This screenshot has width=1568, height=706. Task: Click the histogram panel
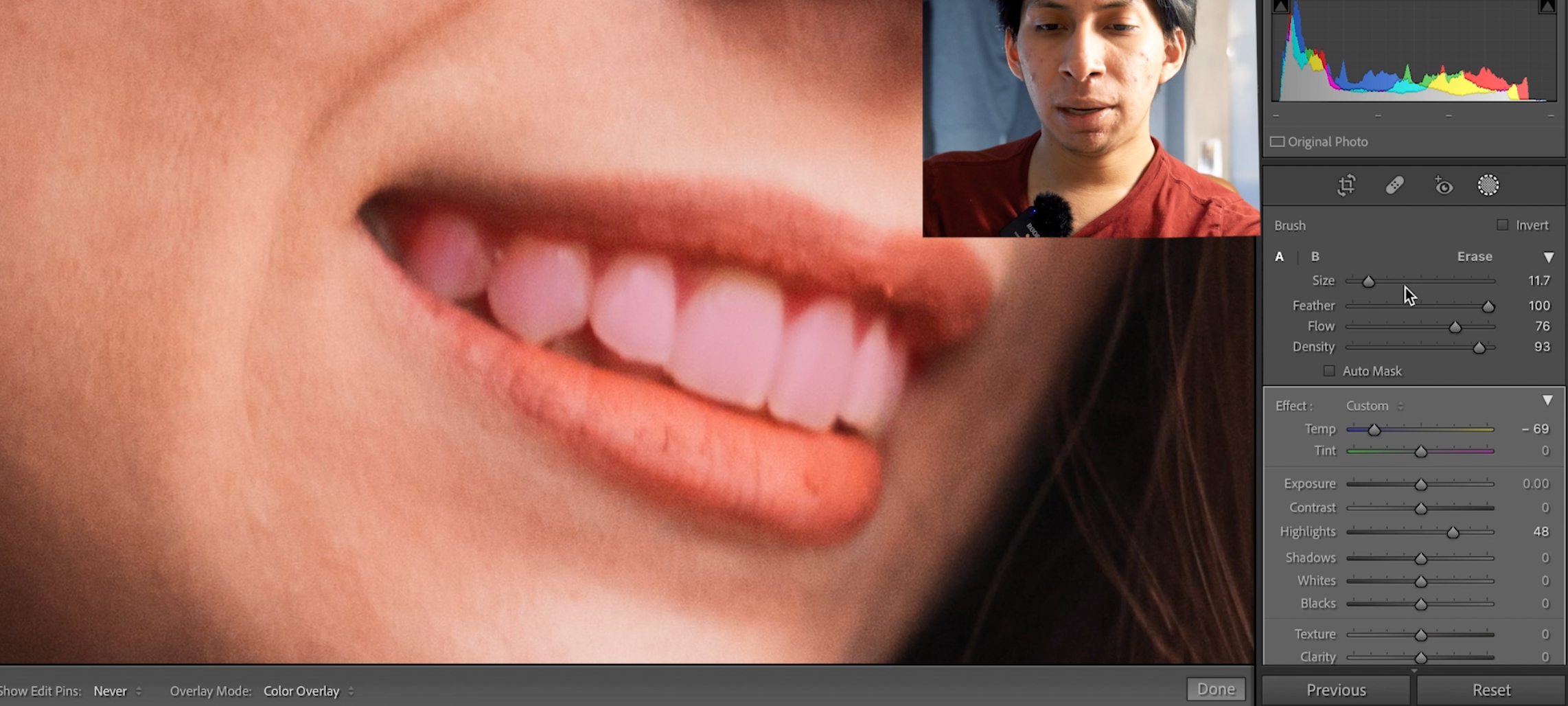[1413, 55]
